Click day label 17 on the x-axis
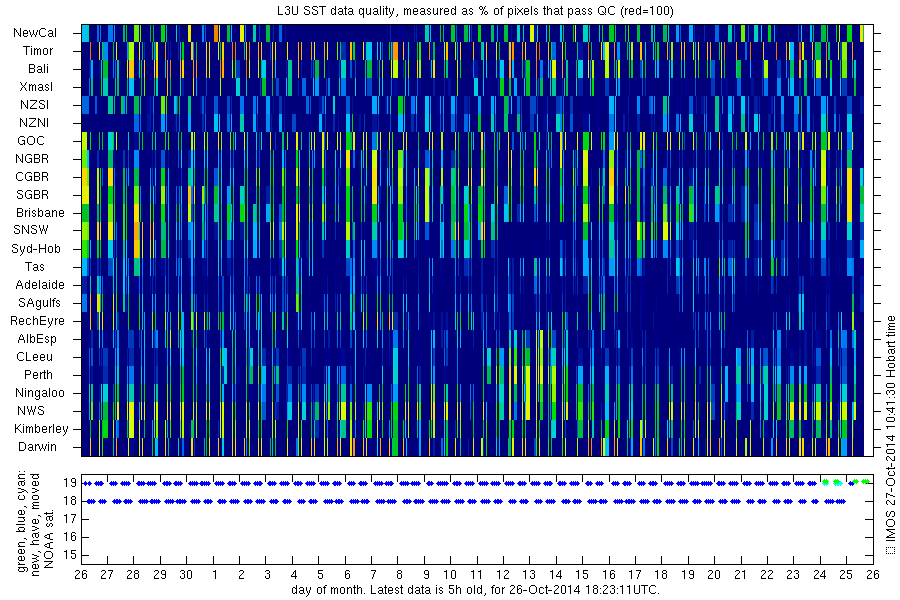The height and width of the screenshot is (600, 900). pyautogui.click(x=635, y=575)
